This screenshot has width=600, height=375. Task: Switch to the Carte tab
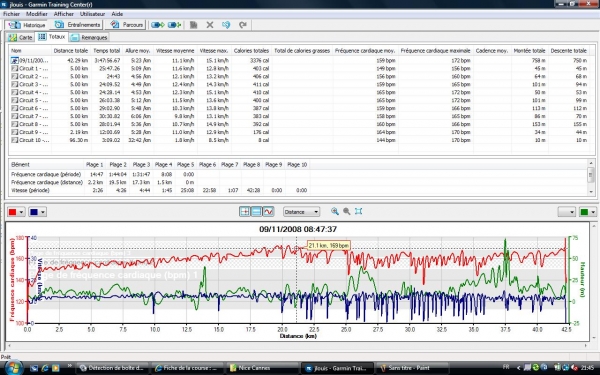point(20,37)
